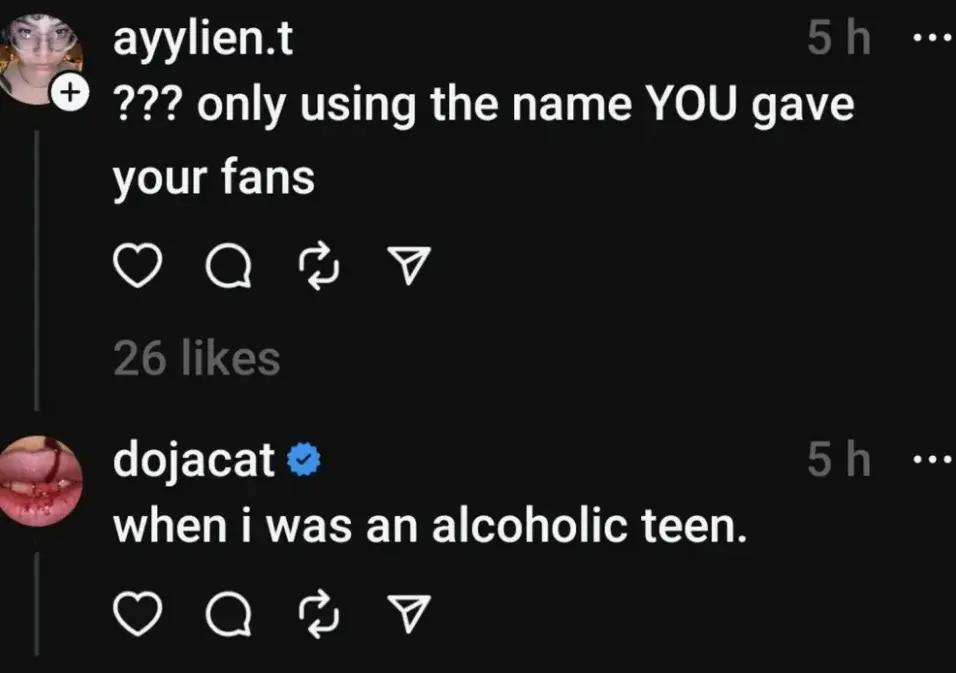
Task: Like dojacat's reply with heart icon
Action: [x=140, y=615]
